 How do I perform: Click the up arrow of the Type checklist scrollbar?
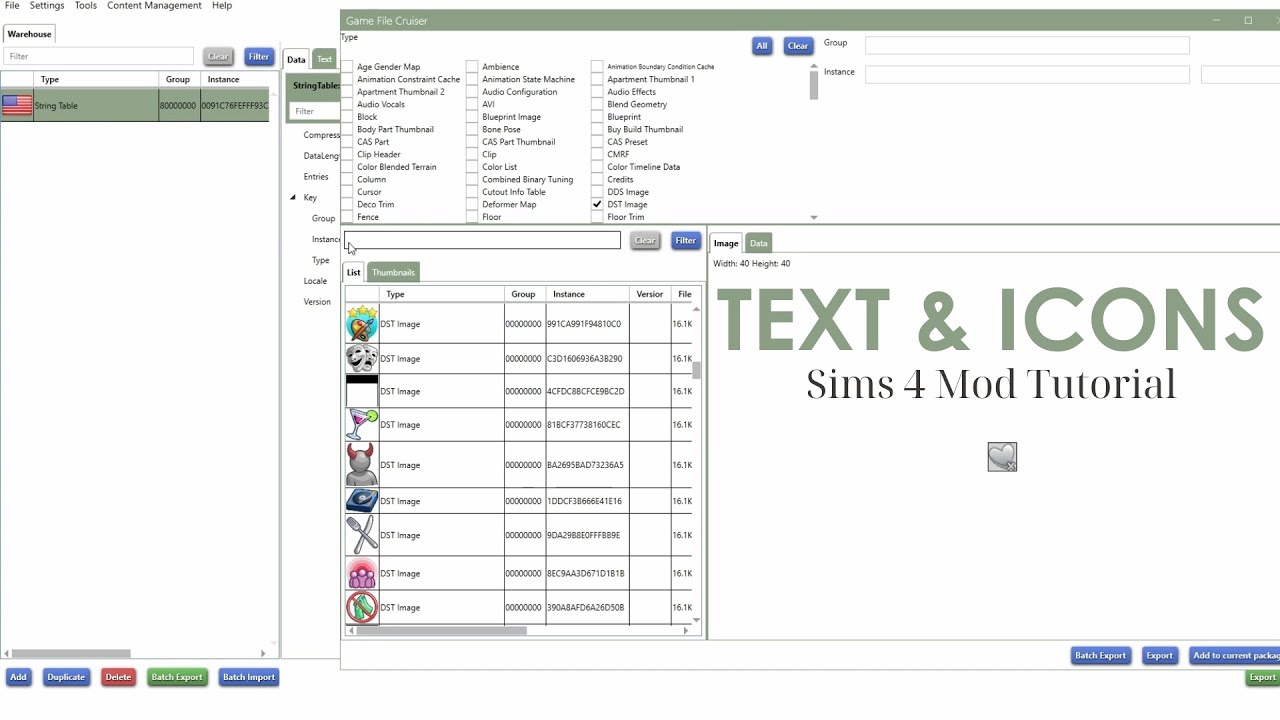(x=814, y=66)
